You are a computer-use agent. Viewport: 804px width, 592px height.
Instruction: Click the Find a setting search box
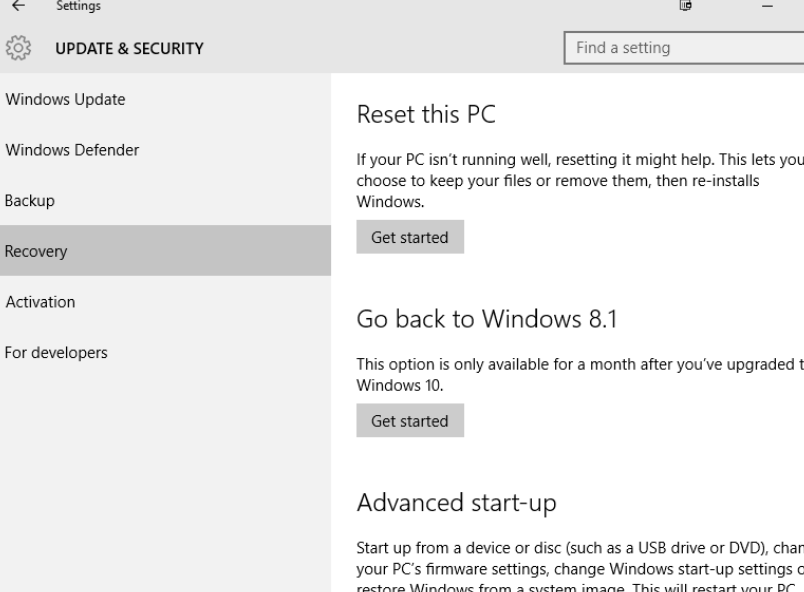(684, 48)
